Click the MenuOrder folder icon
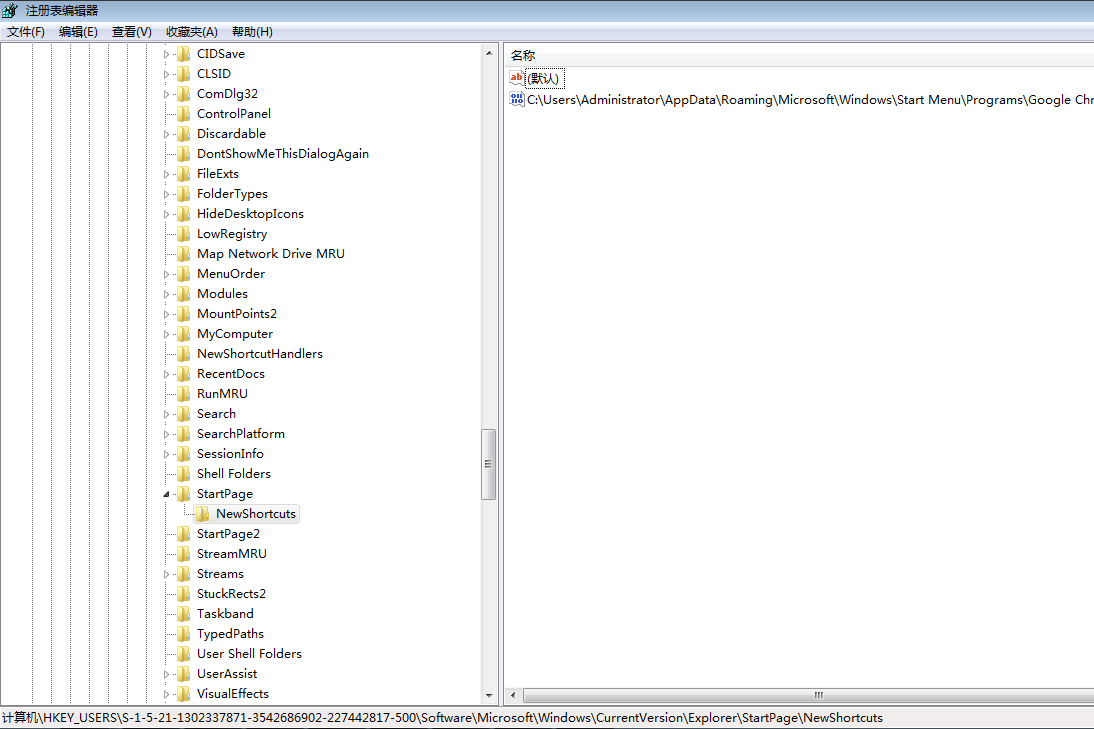Image resolution: width=1094 pixels, height=729 pixels. (x=183, y=273)
